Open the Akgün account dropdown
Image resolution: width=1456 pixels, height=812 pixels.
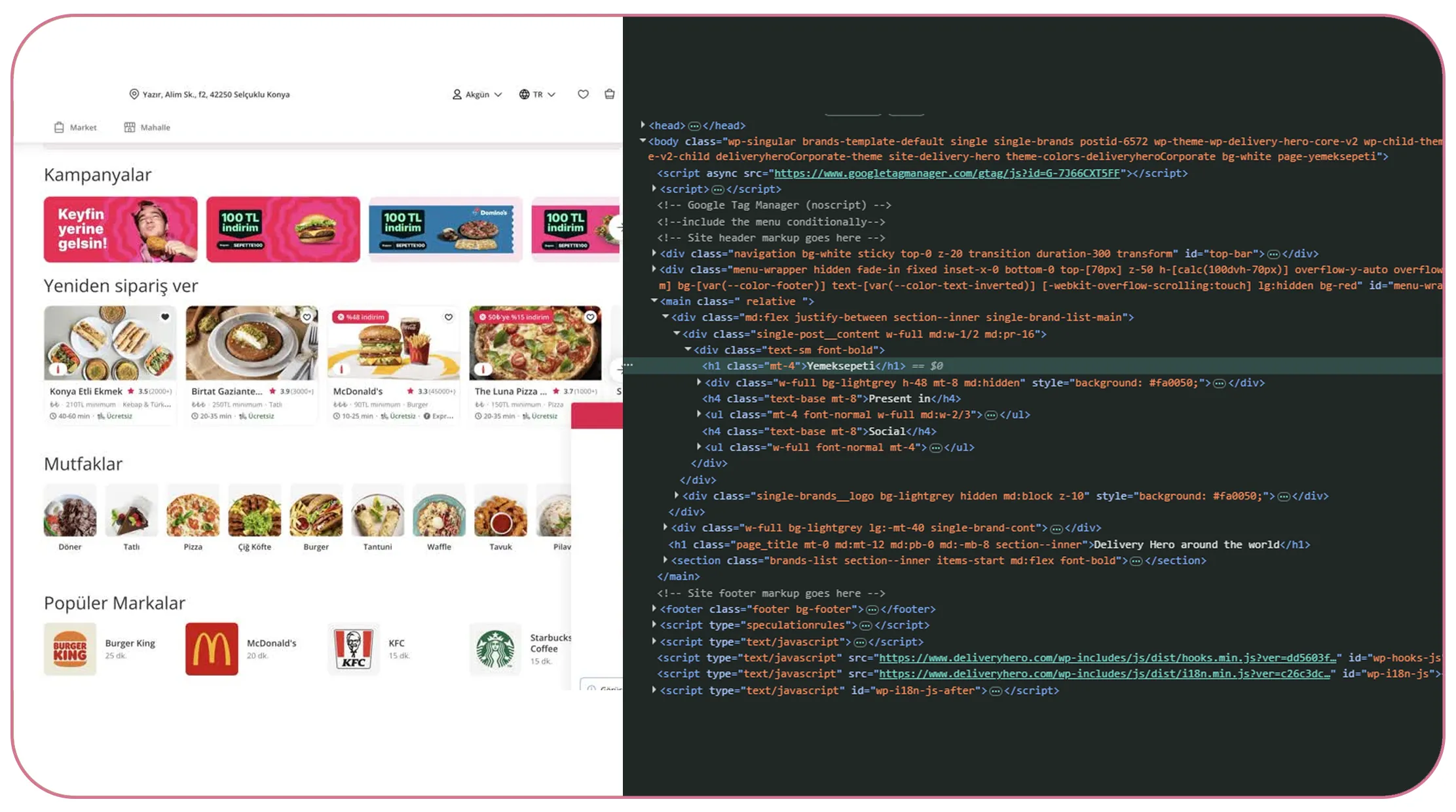[477, 94]
